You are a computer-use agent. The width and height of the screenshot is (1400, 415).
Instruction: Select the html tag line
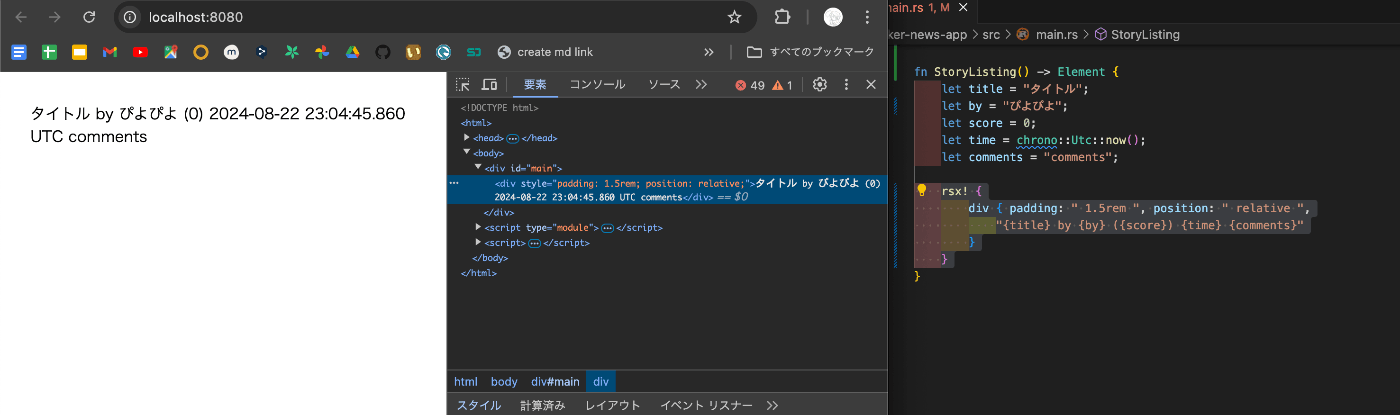pyautogui.click(x=476, y=122)
